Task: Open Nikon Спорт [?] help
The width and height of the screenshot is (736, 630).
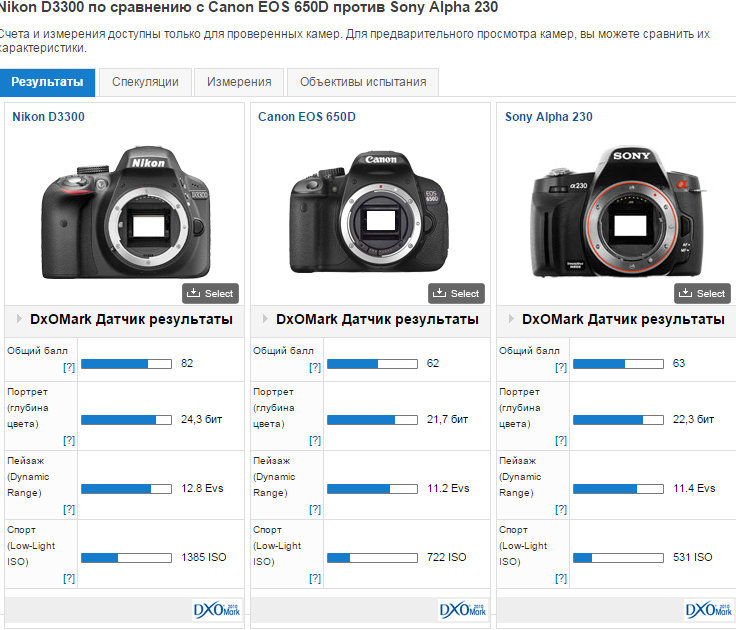Action: (x=69, y=578)
